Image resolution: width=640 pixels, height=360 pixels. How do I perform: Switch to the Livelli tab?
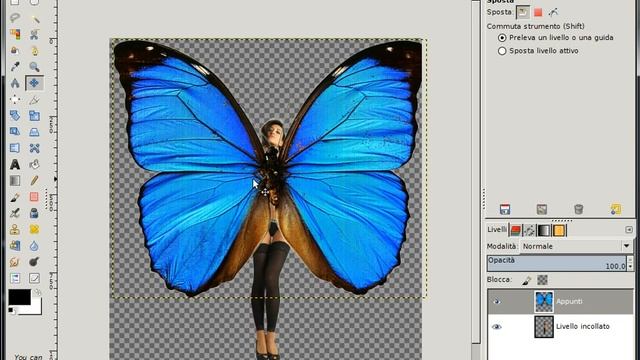[497, 229]
